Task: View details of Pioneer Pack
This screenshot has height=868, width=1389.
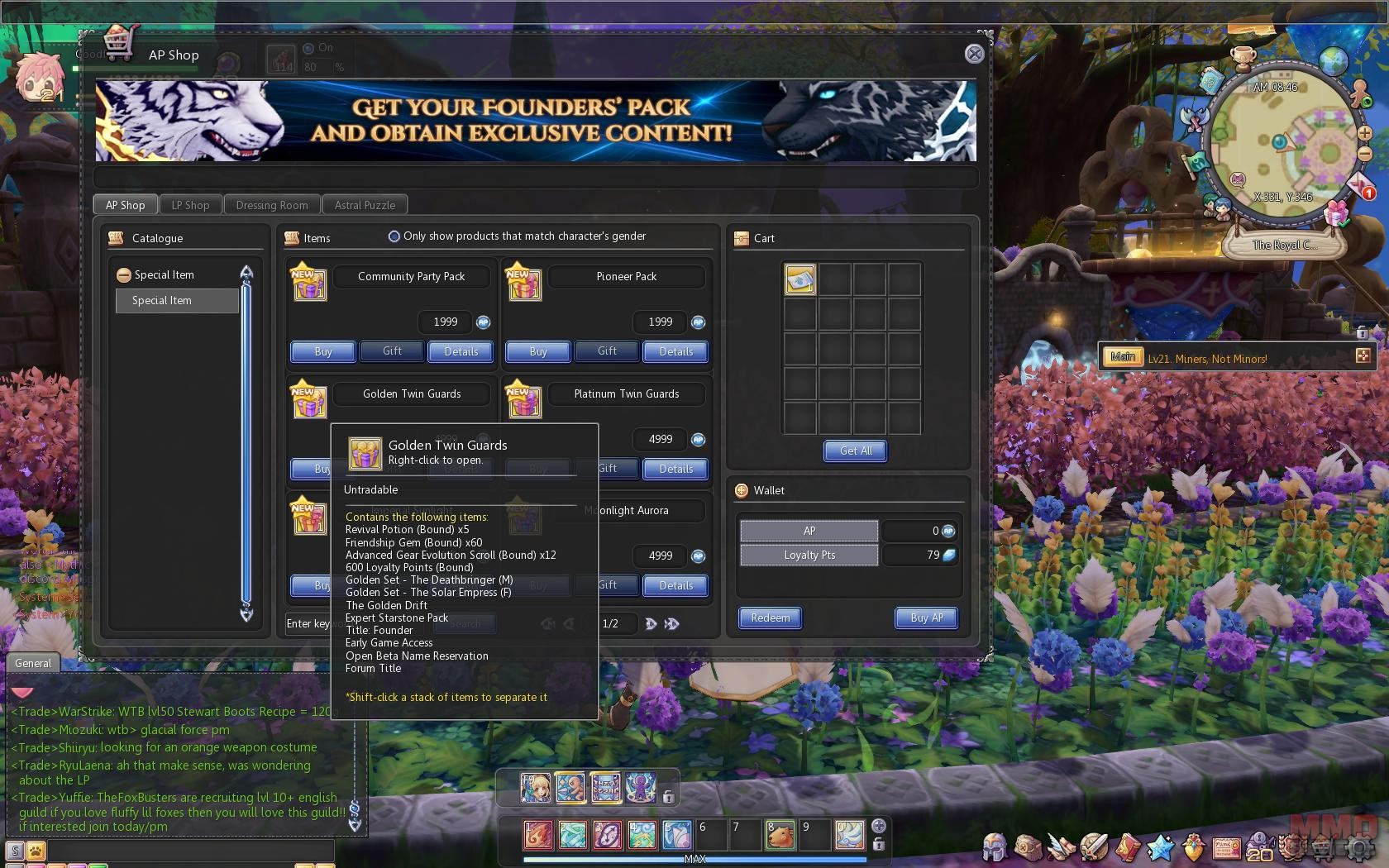Action: click(x=675, y=351)
